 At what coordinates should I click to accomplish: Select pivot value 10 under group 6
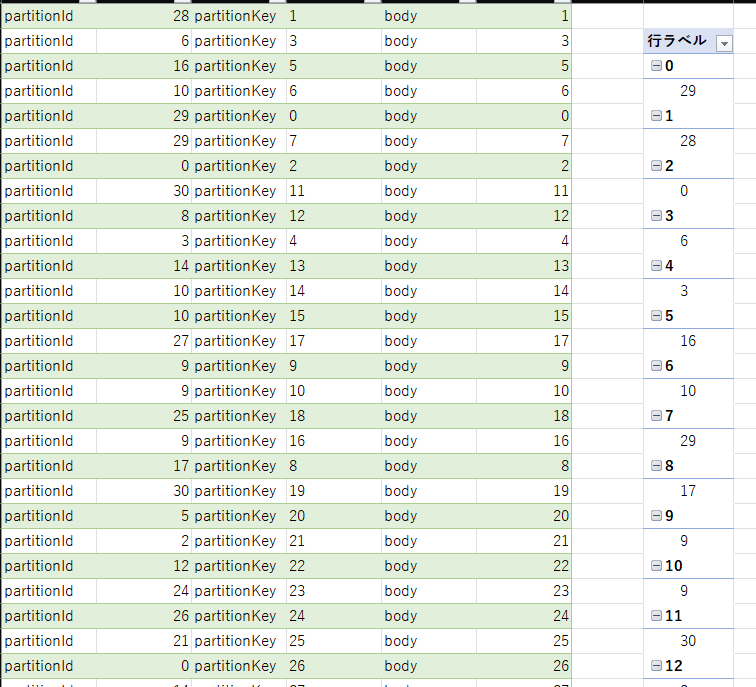pos(688,391)
